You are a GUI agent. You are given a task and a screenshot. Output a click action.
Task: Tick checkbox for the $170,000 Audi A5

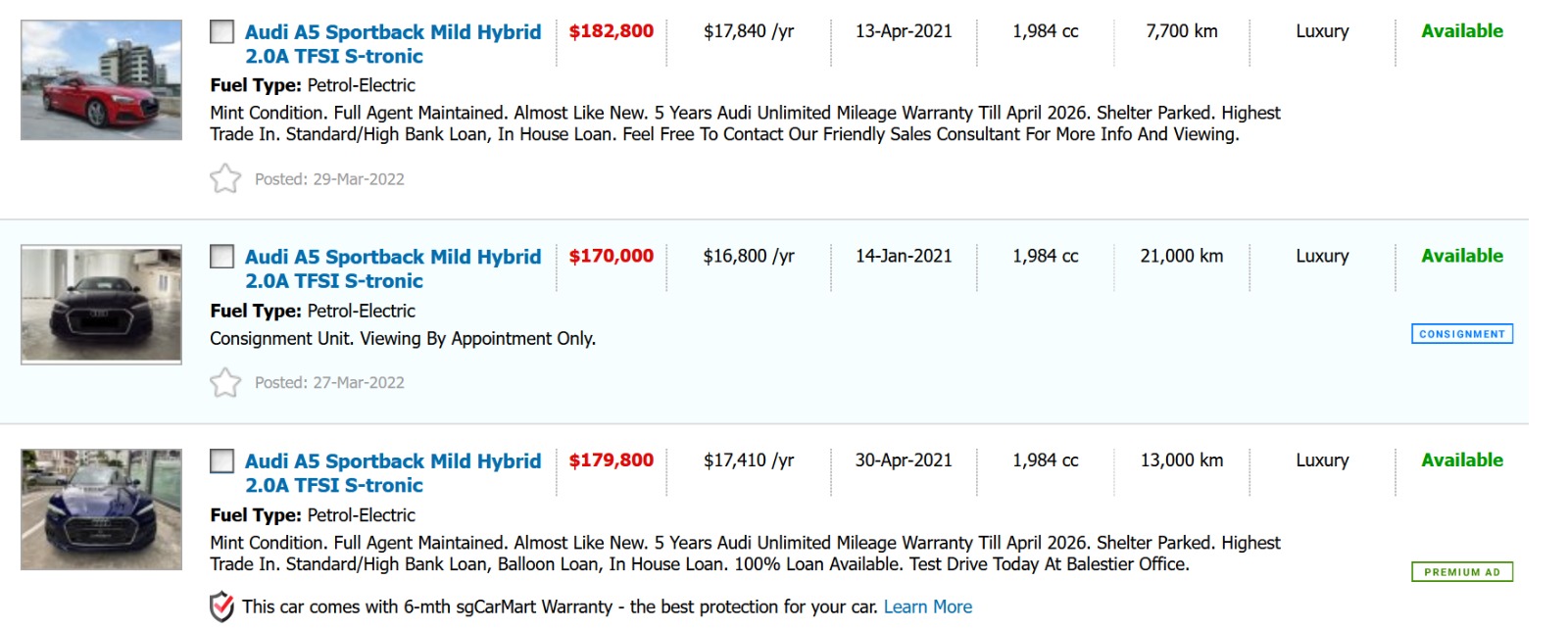pos(222,257)
